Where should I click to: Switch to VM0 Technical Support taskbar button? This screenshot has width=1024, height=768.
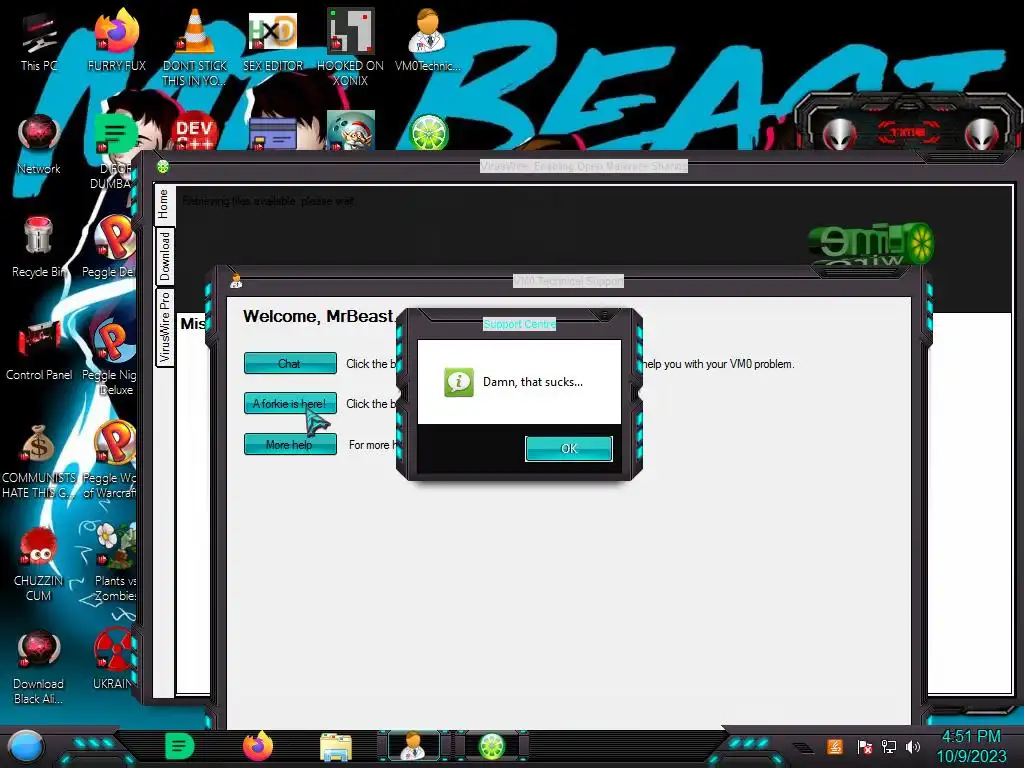(413, 746)
